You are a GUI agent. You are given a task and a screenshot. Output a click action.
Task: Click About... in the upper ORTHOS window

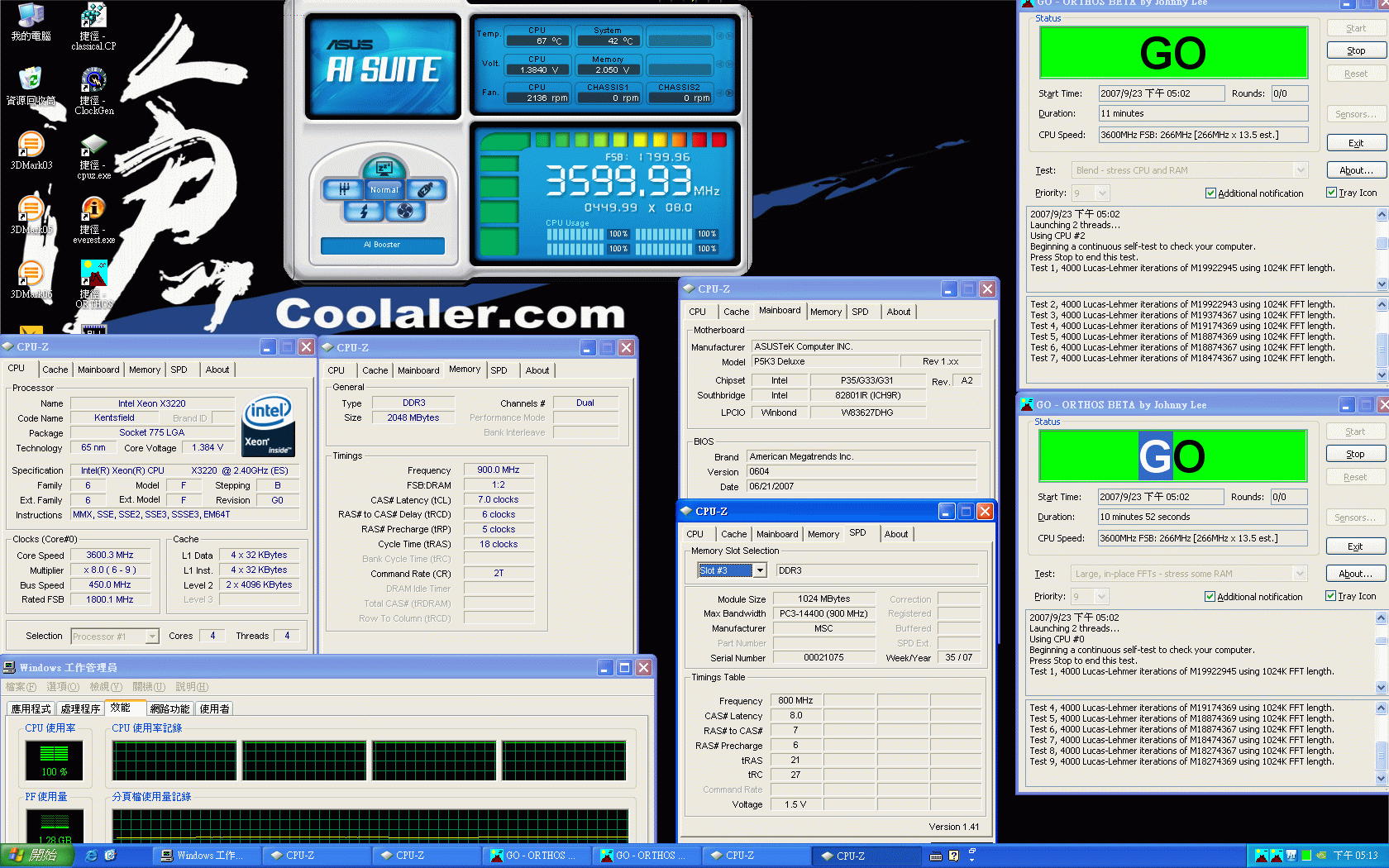click(x=1356, y=170)
